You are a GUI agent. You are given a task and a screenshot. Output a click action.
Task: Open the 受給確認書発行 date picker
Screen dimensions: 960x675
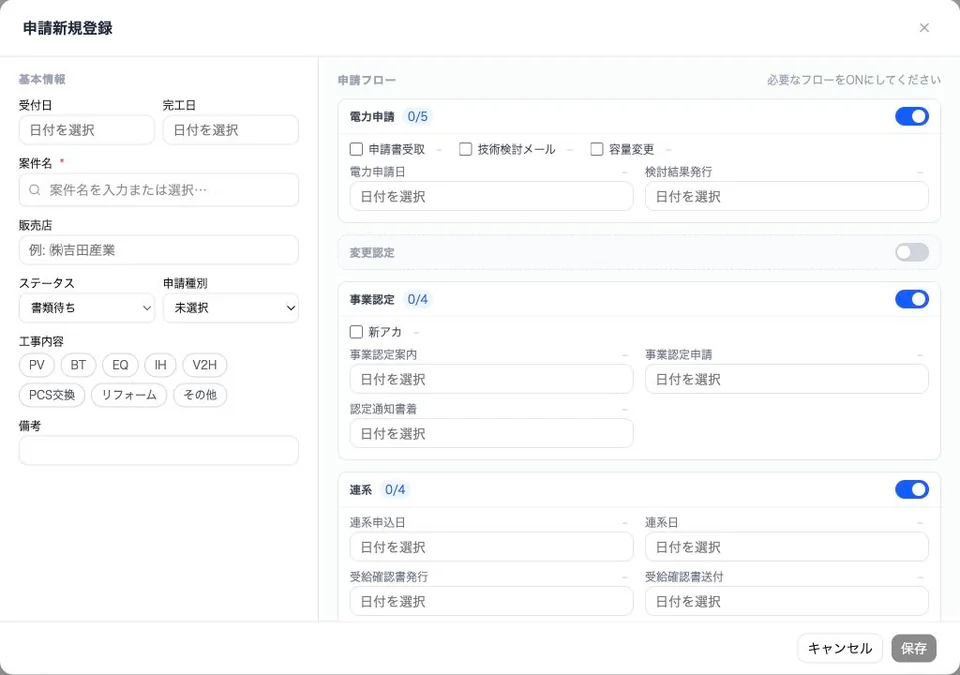(x=491, y=601)
